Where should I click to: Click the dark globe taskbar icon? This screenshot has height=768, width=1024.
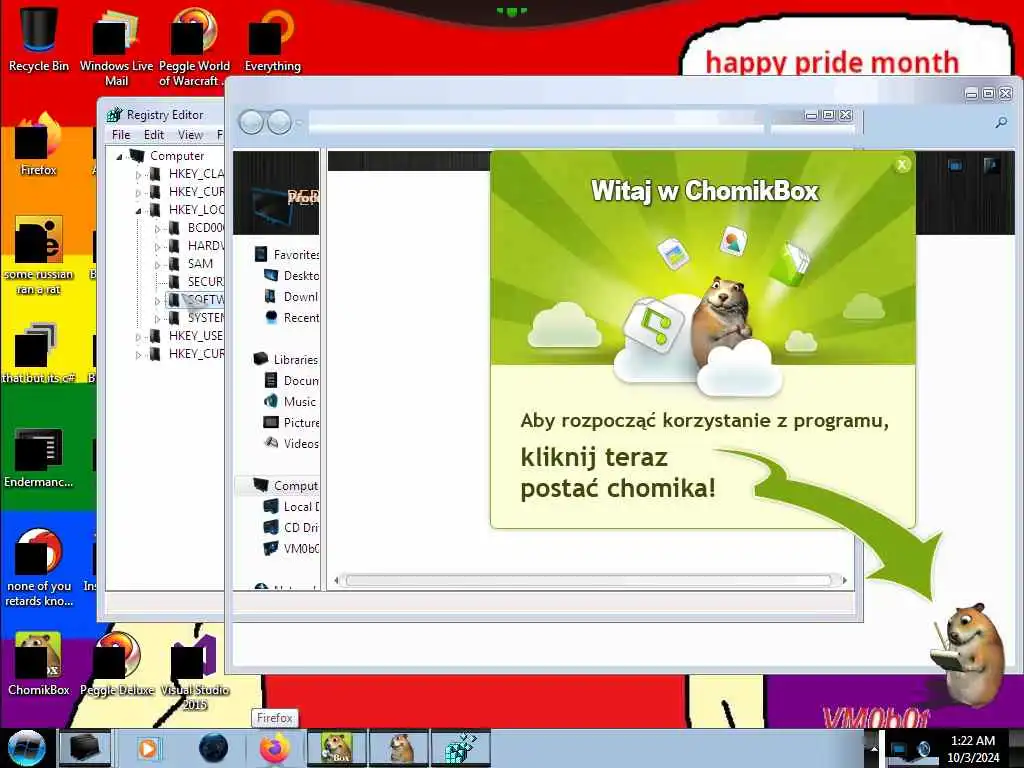coord(213,748)
